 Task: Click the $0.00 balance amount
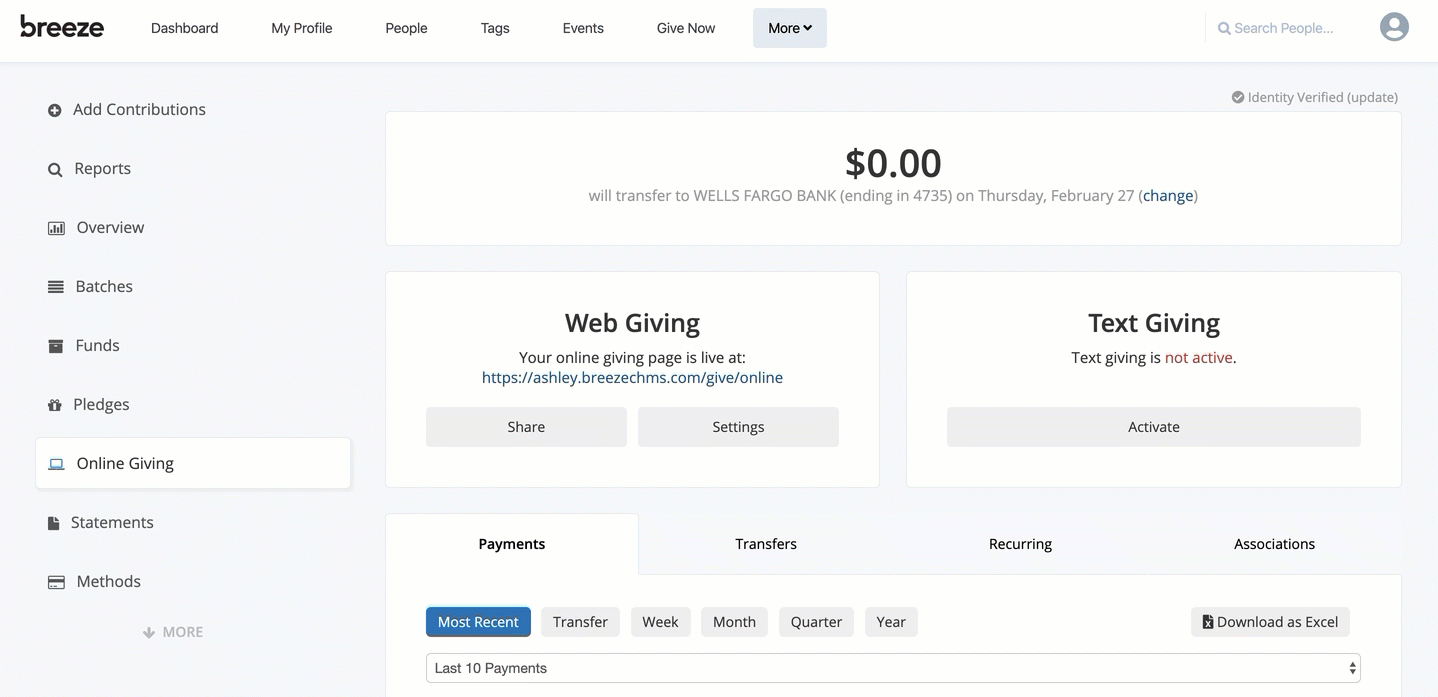point(893,163)
